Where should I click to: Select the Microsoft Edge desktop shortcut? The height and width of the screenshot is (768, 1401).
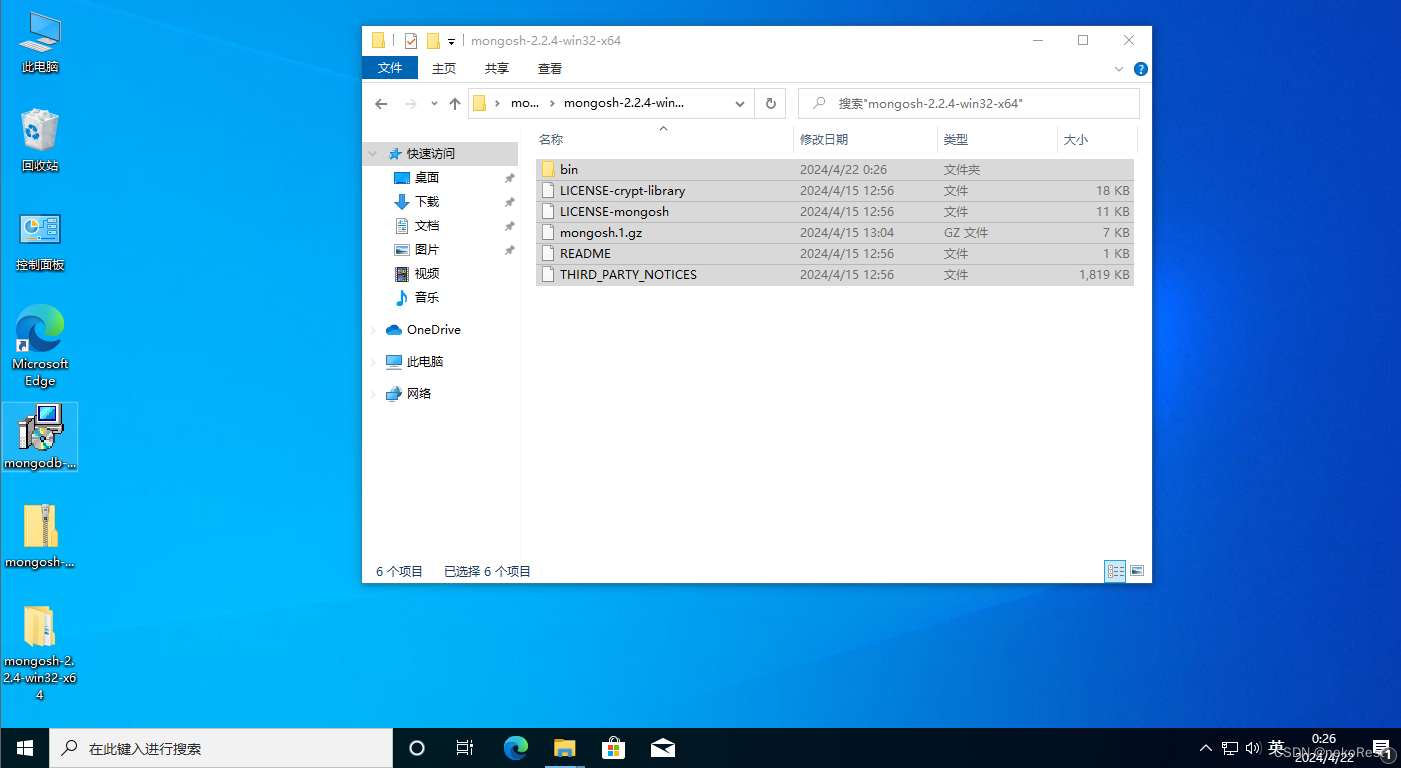coord(40,346)
